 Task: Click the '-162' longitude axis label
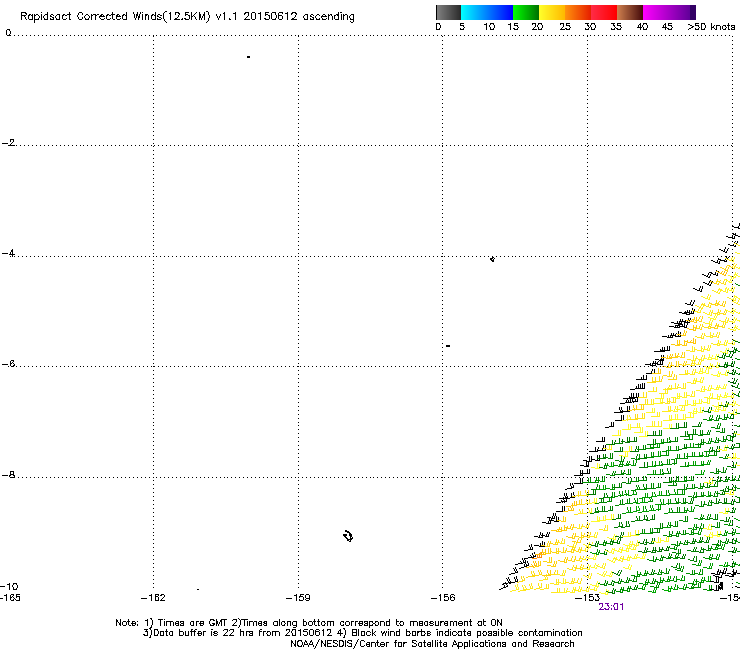[153, 598]
